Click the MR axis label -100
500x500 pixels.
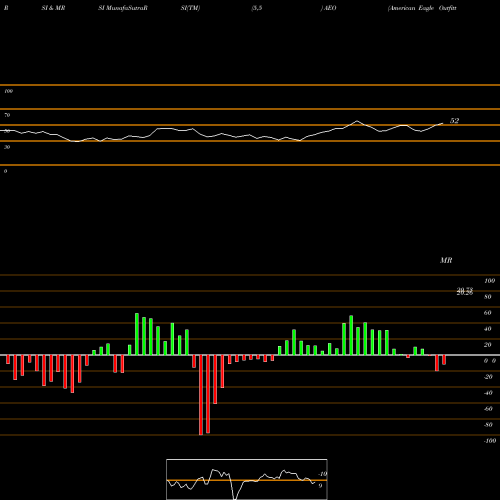489,441
